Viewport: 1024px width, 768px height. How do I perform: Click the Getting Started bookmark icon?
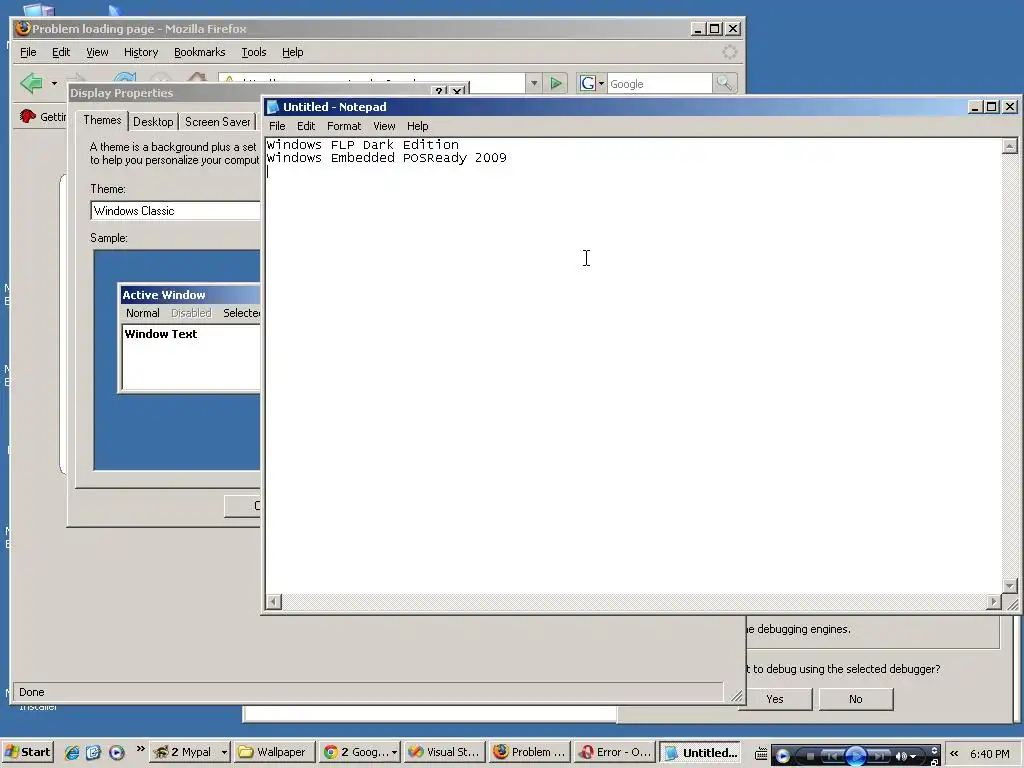click(x=27, y=116)
